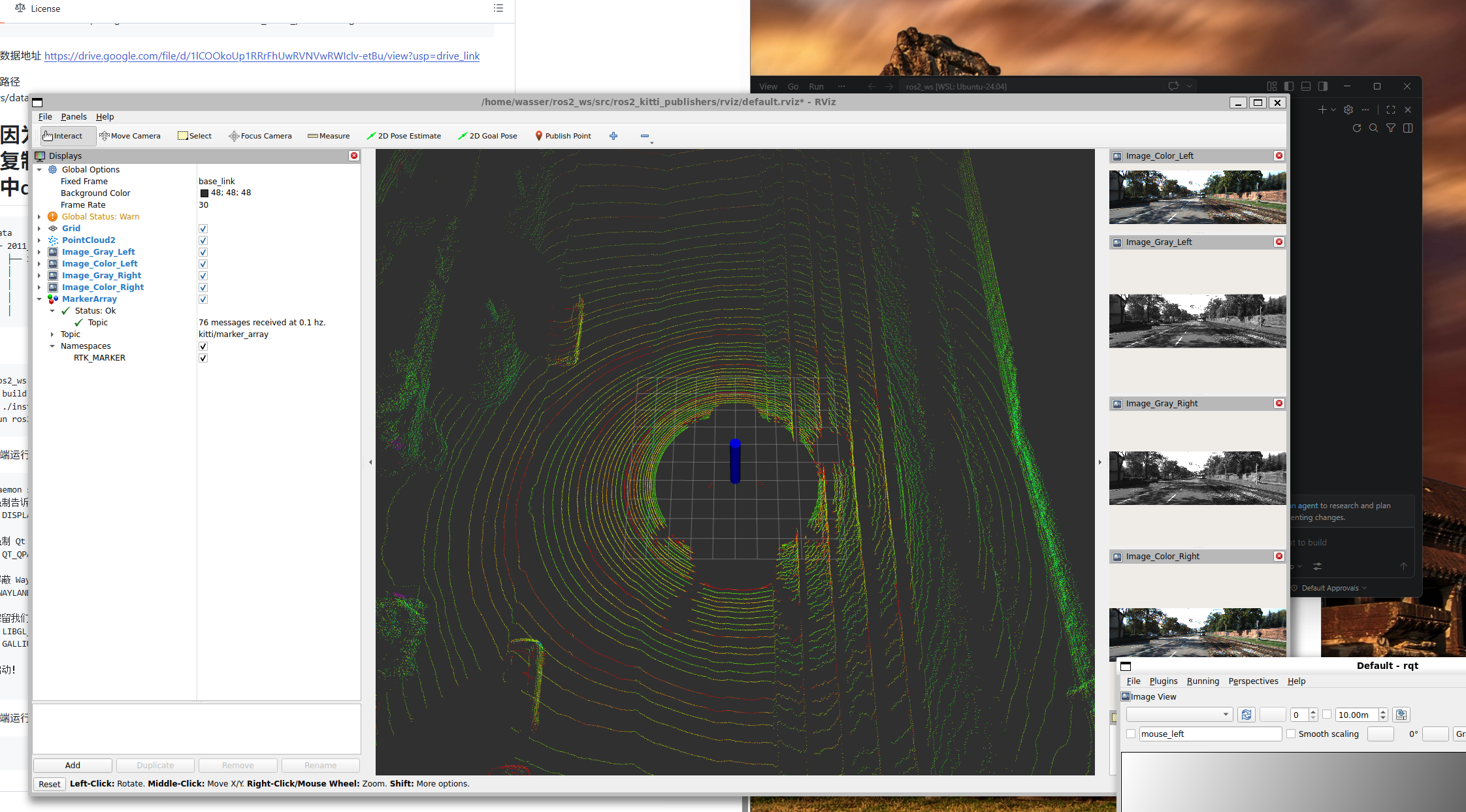Screen dimensions: 1466x812
Task: Maximize the VS Code chat panel
Action: pyautogui.click(x=1391, y=110)
